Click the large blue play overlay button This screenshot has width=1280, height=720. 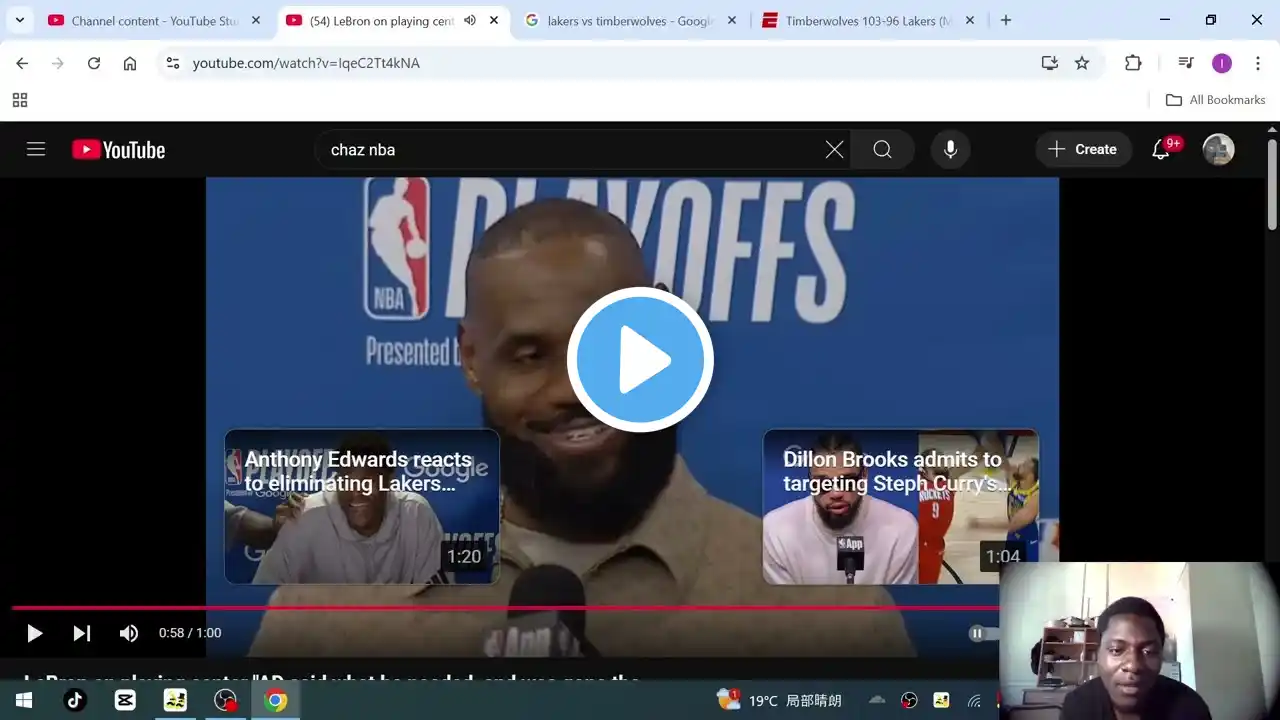[640, 360]
